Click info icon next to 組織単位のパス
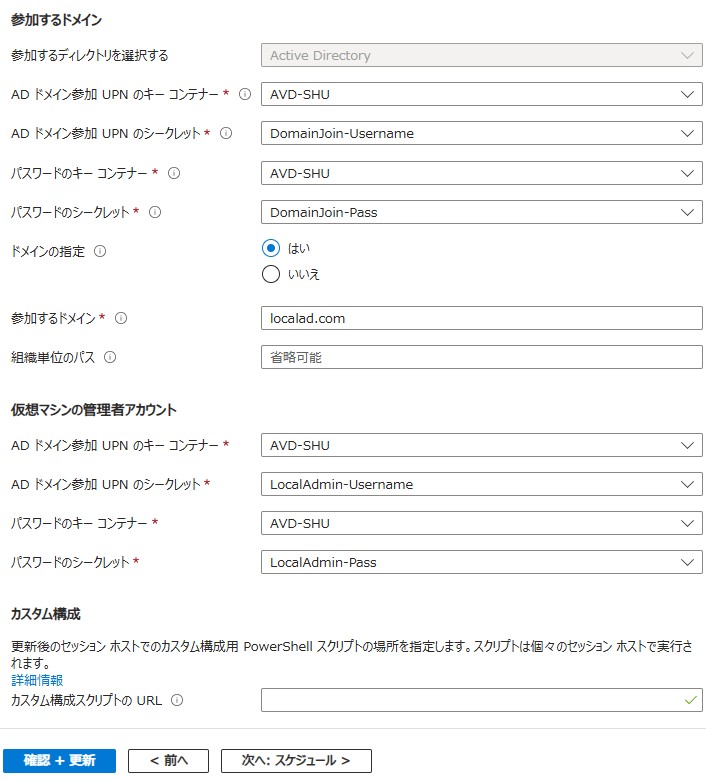Image resolution: width=706 pixels, height=781 pixels. click(x=110, y=357)
